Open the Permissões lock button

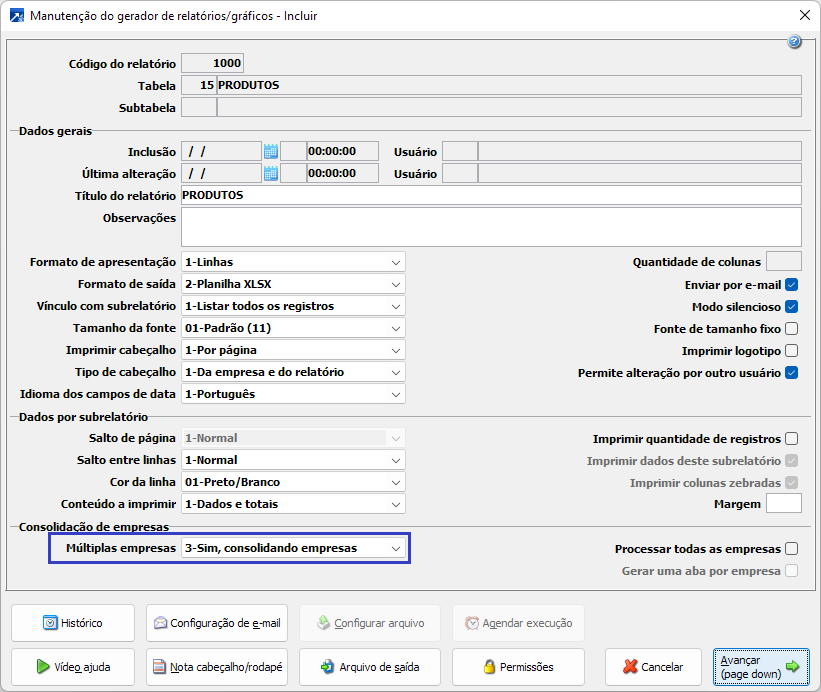pyautogui.click(x=518, y=667)
